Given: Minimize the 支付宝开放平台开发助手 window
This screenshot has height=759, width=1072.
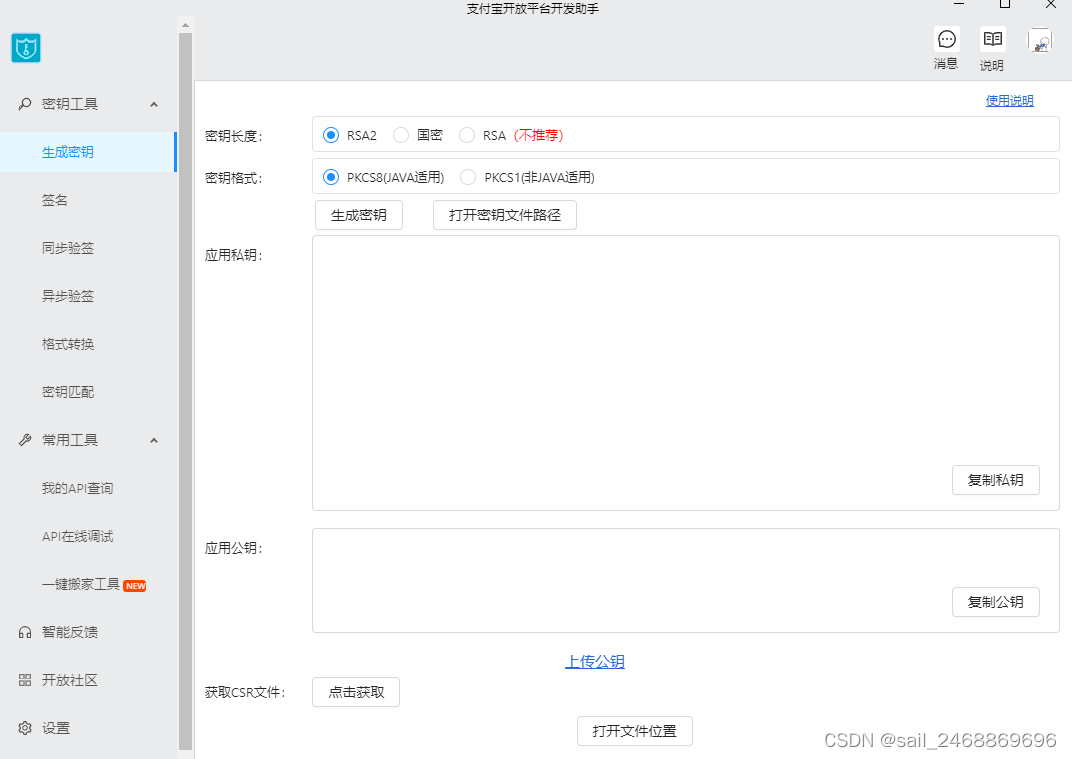Looking at the screenshot, I should coord(959,5).
